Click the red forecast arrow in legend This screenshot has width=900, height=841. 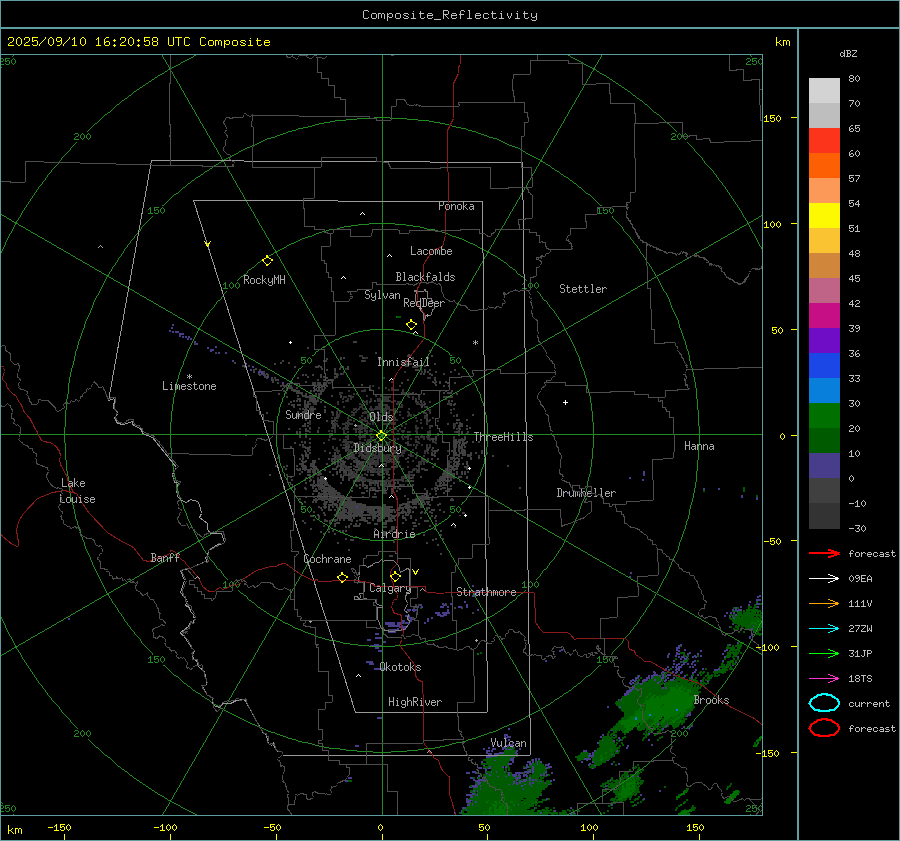824,553
